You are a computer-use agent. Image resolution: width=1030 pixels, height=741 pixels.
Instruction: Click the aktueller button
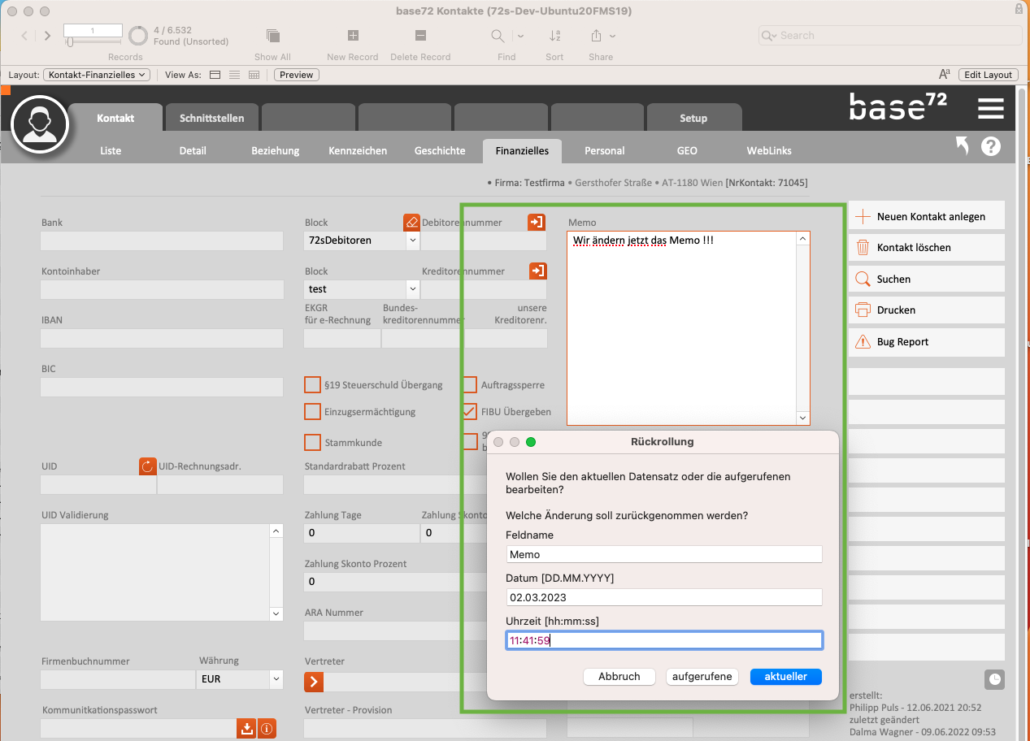click(786, 677)
